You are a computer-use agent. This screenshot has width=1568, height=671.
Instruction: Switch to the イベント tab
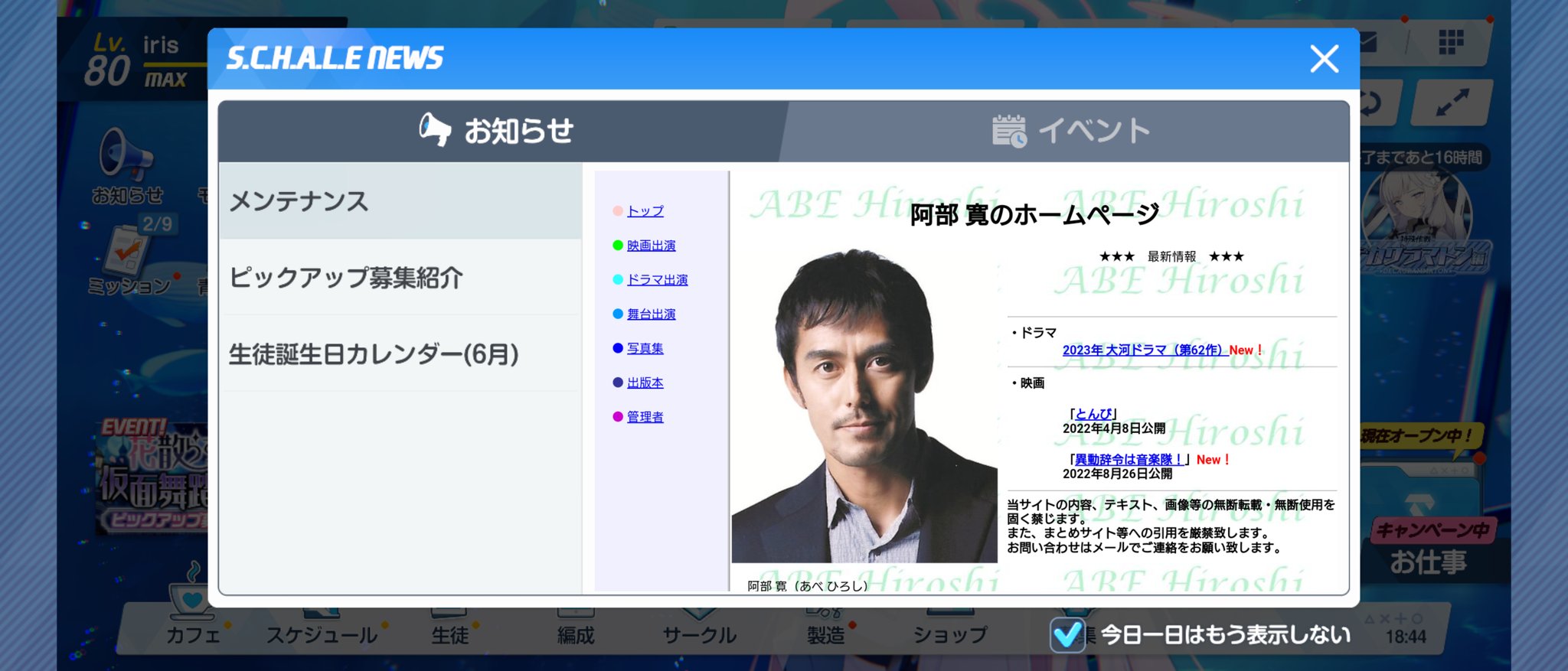coord(1070,131)
